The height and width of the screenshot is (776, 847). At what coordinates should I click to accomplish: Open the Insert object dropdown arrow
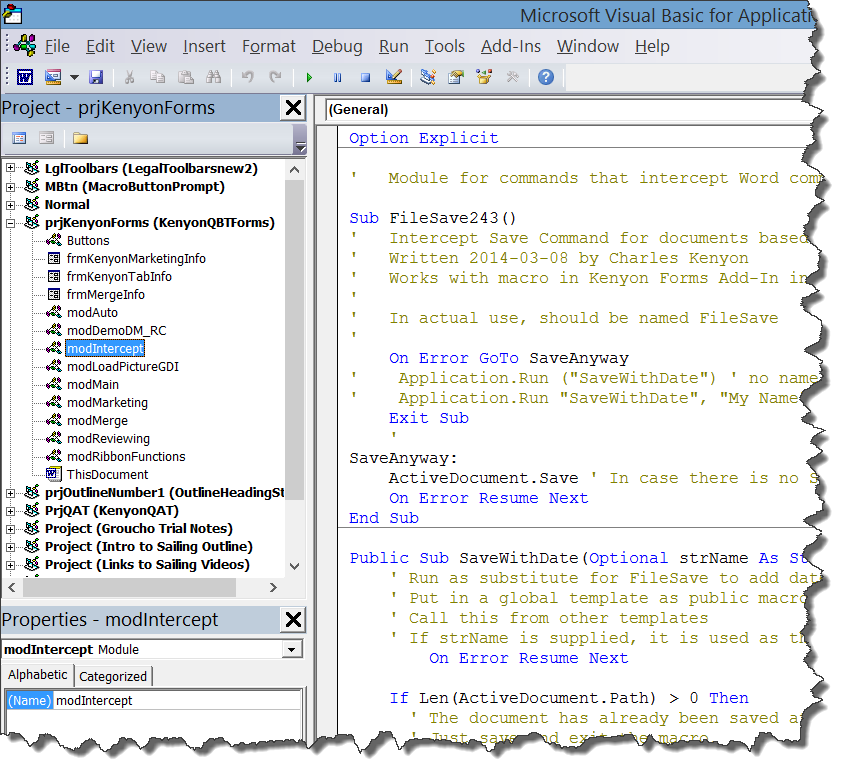(75, 77)
